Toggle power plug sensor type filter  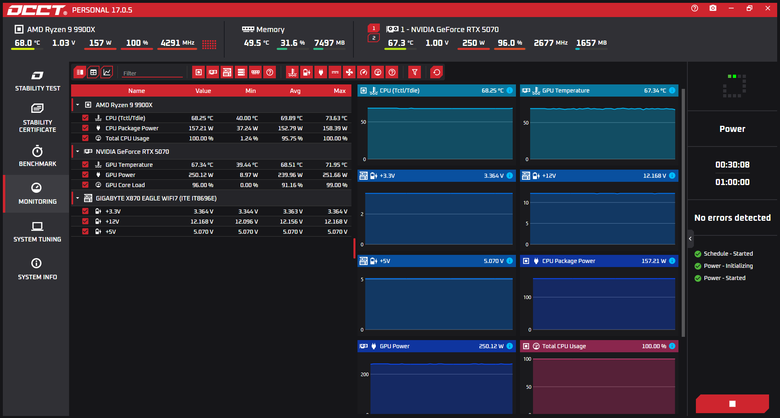tap(321, 73)
